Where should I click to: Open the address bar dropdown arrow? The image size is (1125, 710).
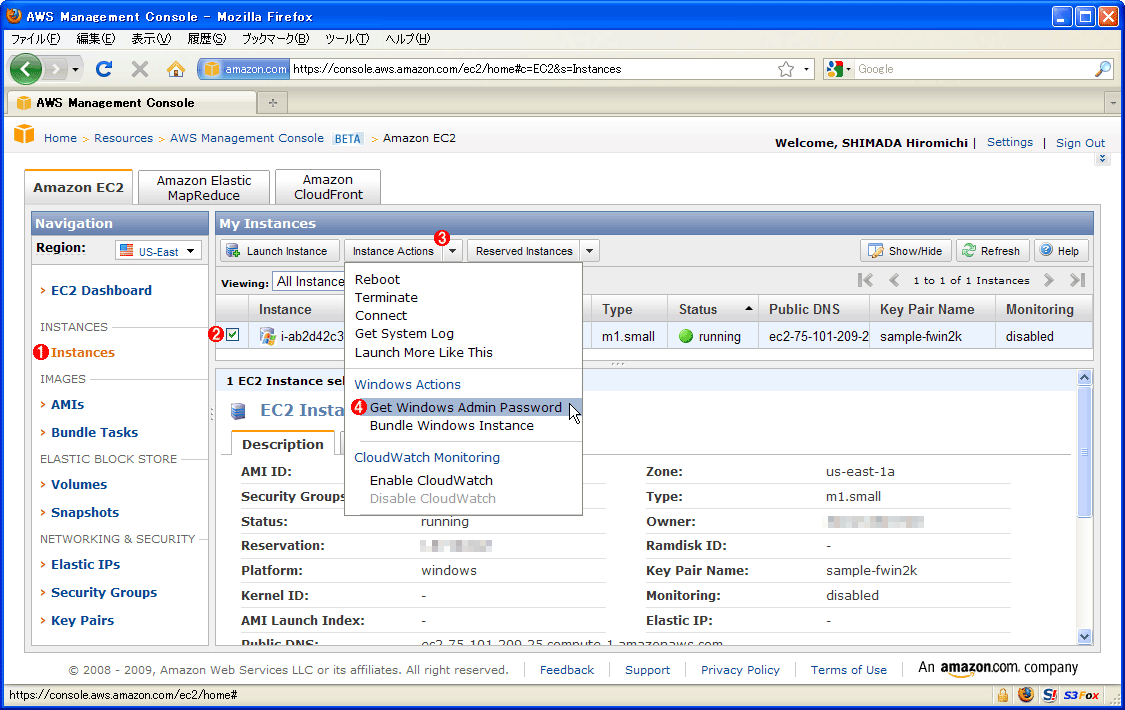pos(806,69)
